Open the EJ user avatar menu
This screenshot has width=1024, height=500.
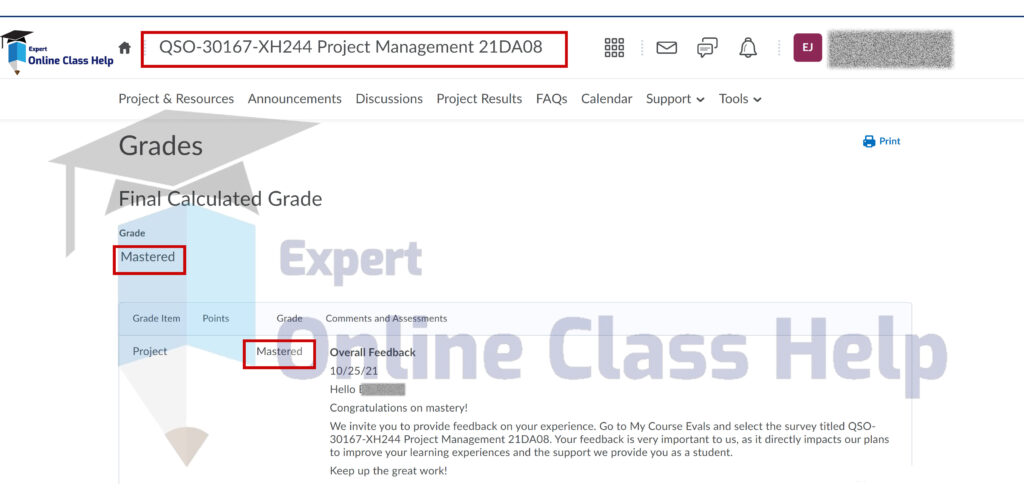tap(807, 48)
